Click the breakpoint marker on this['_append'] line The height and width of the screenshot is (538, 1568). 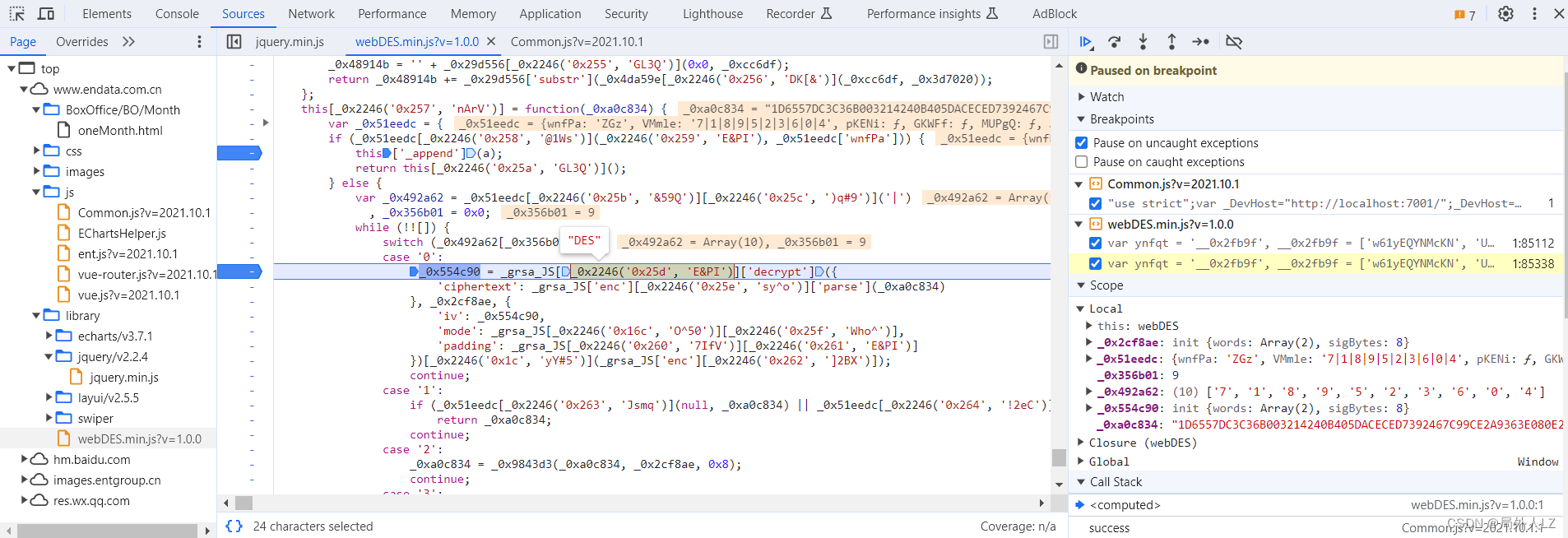coord(239,153)
